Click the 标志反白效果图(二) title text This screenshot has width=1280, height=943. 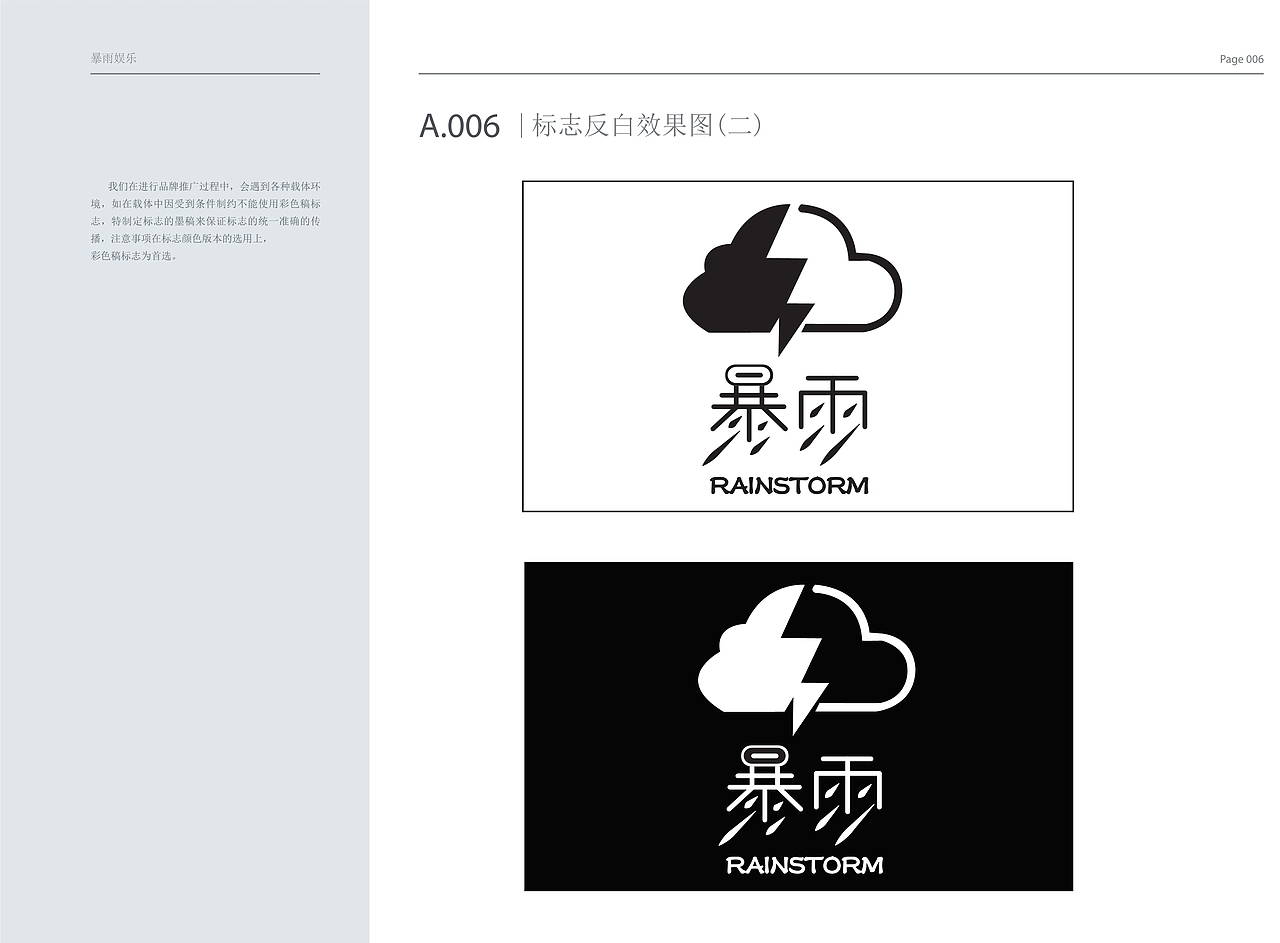(645, 126)
